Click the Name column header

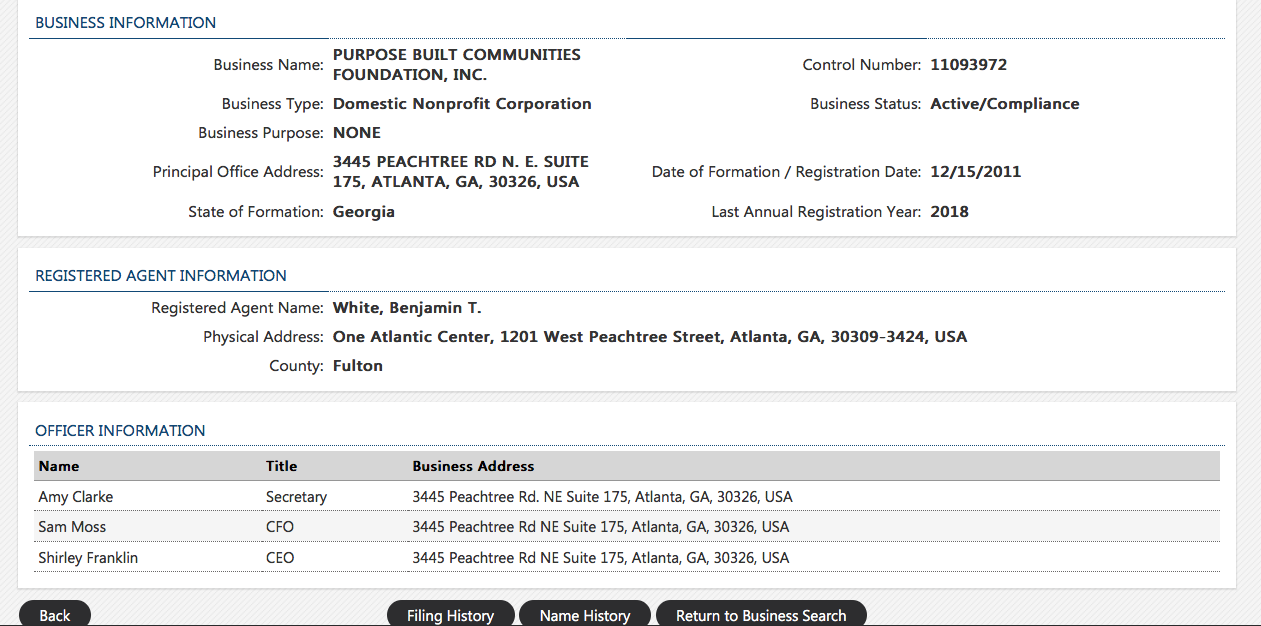59,466
